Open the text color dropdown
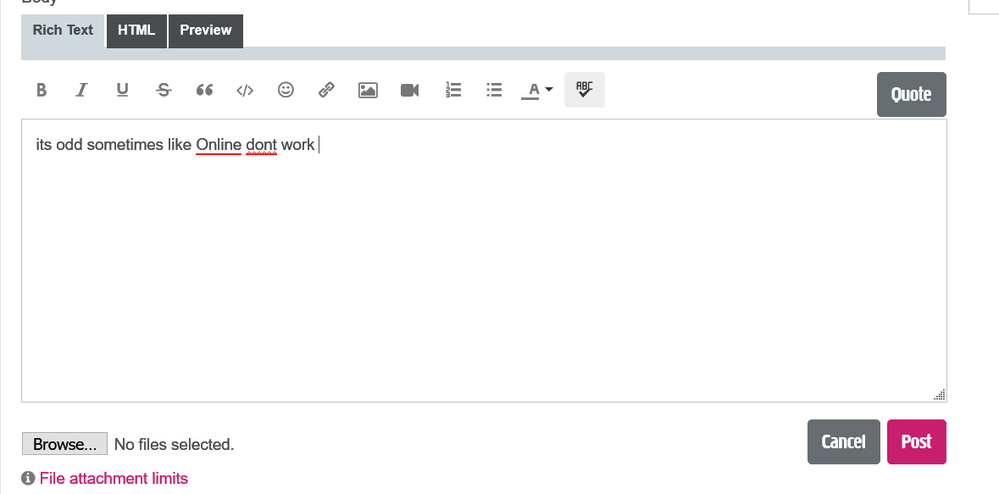The height and width of the screenshot is (494, 999). [x=537, y=90]
